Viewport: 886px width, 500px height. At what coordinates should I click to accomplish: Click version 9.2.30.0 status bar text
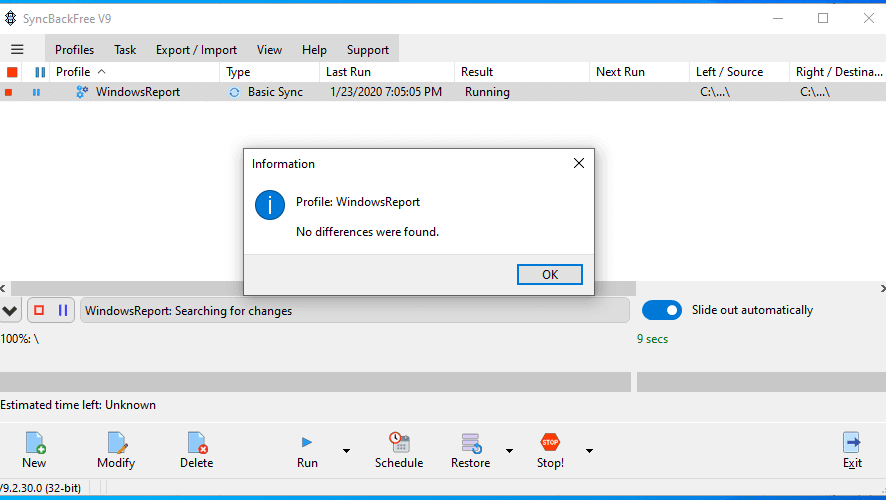[x=41, y=488]
